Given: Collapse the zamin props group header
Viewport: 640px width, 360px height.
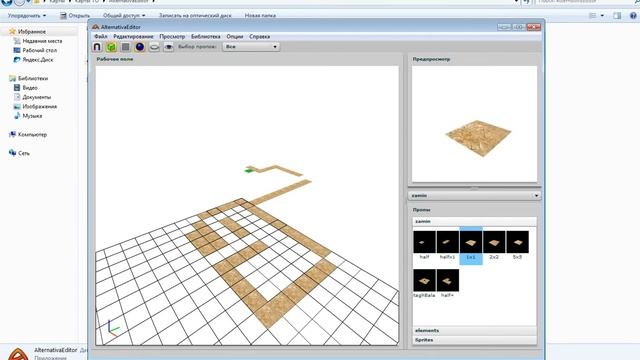Looking at the screenshot, I should (474, 221).
